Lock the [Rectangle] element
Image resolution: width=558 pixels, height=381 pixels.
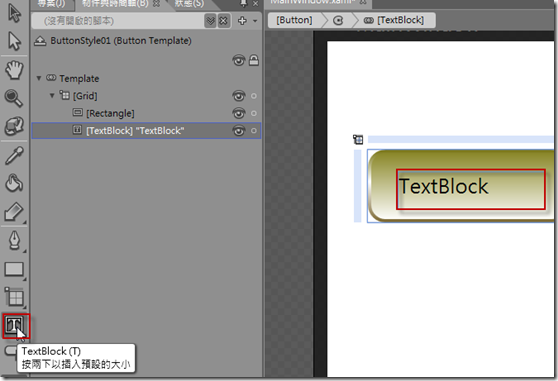(x=254, y=113)
